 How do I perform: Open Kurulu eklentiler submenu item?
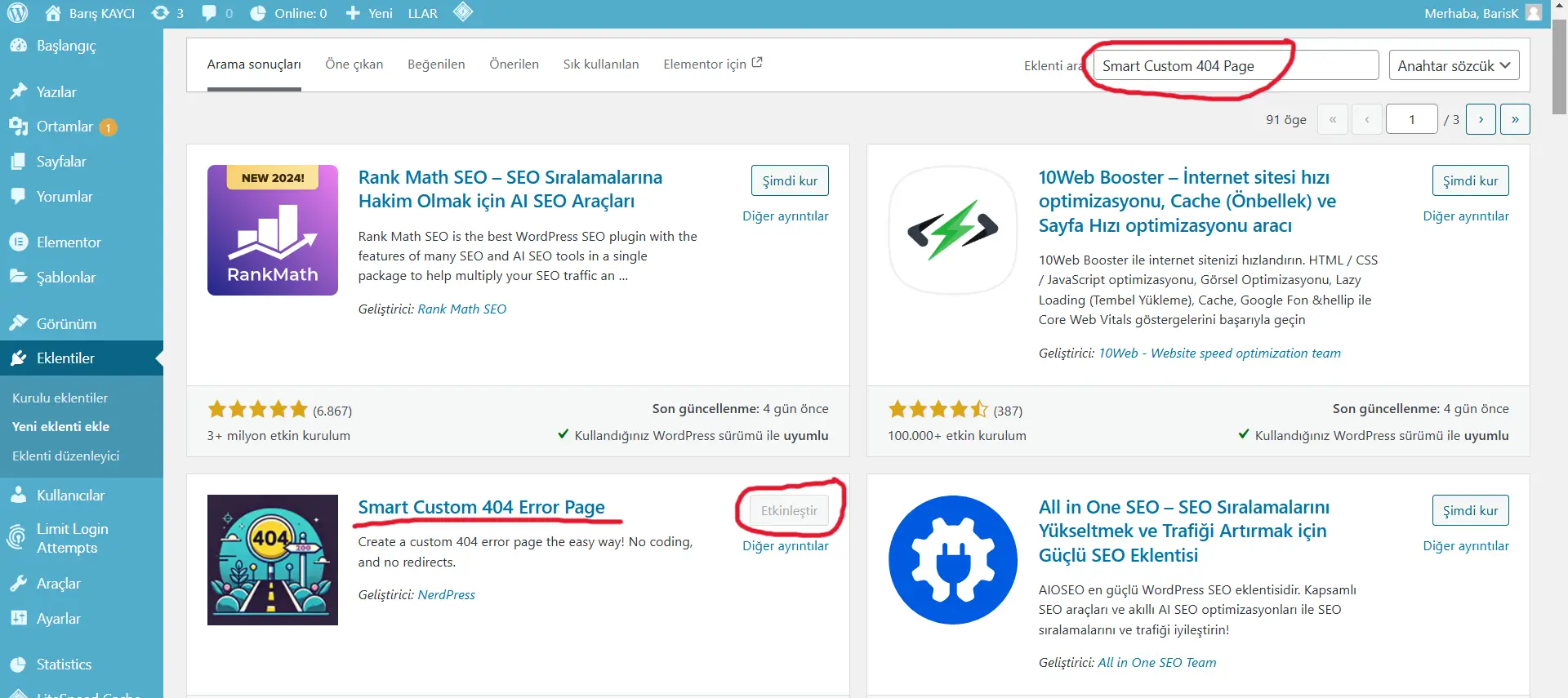coord(60,398)
